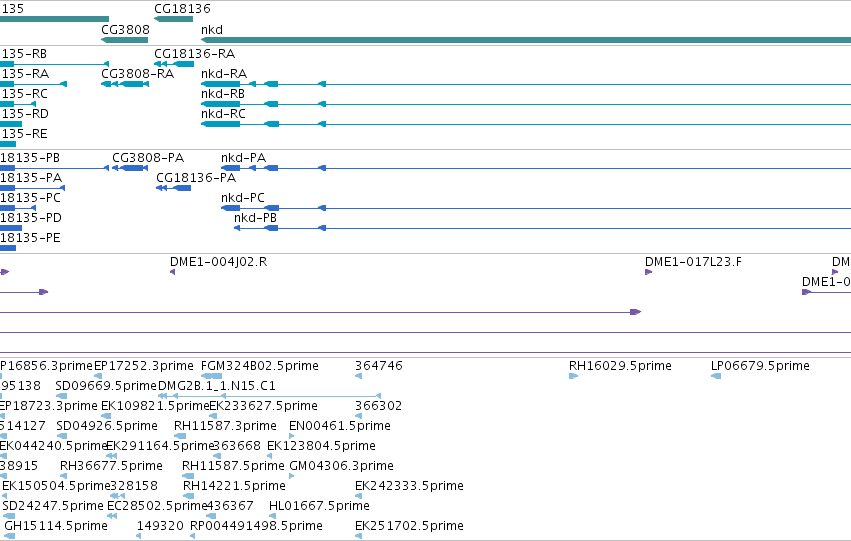Select the CG18136 gene feature label
This screenshot has width=851, height=541.
[x=182, y=9]
